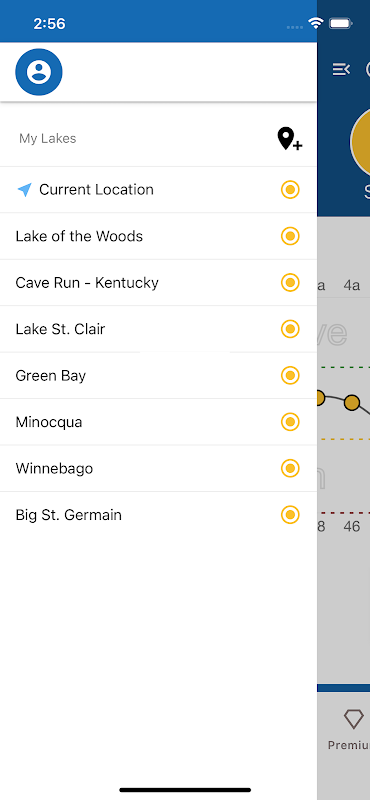Select the Current Location radio button
The image size is (370, 800).
(x=290, y=190)
